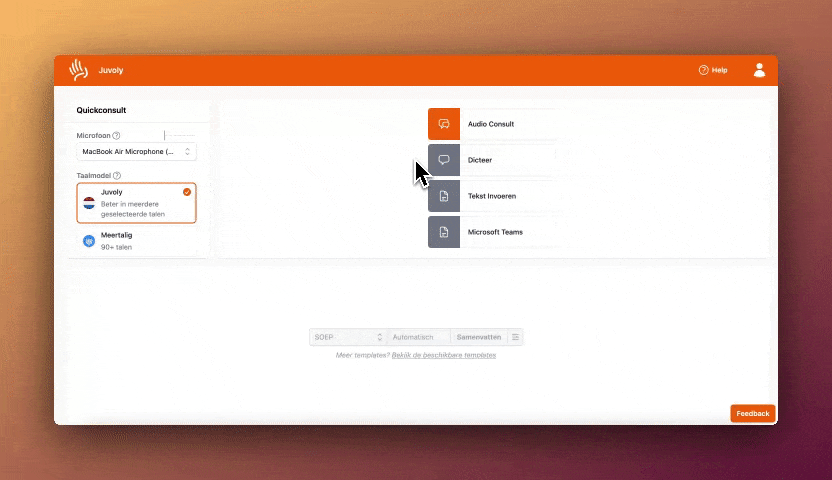Open the Automatisch selector
Screen dimensions: 832x480
(x=419, y=337)
